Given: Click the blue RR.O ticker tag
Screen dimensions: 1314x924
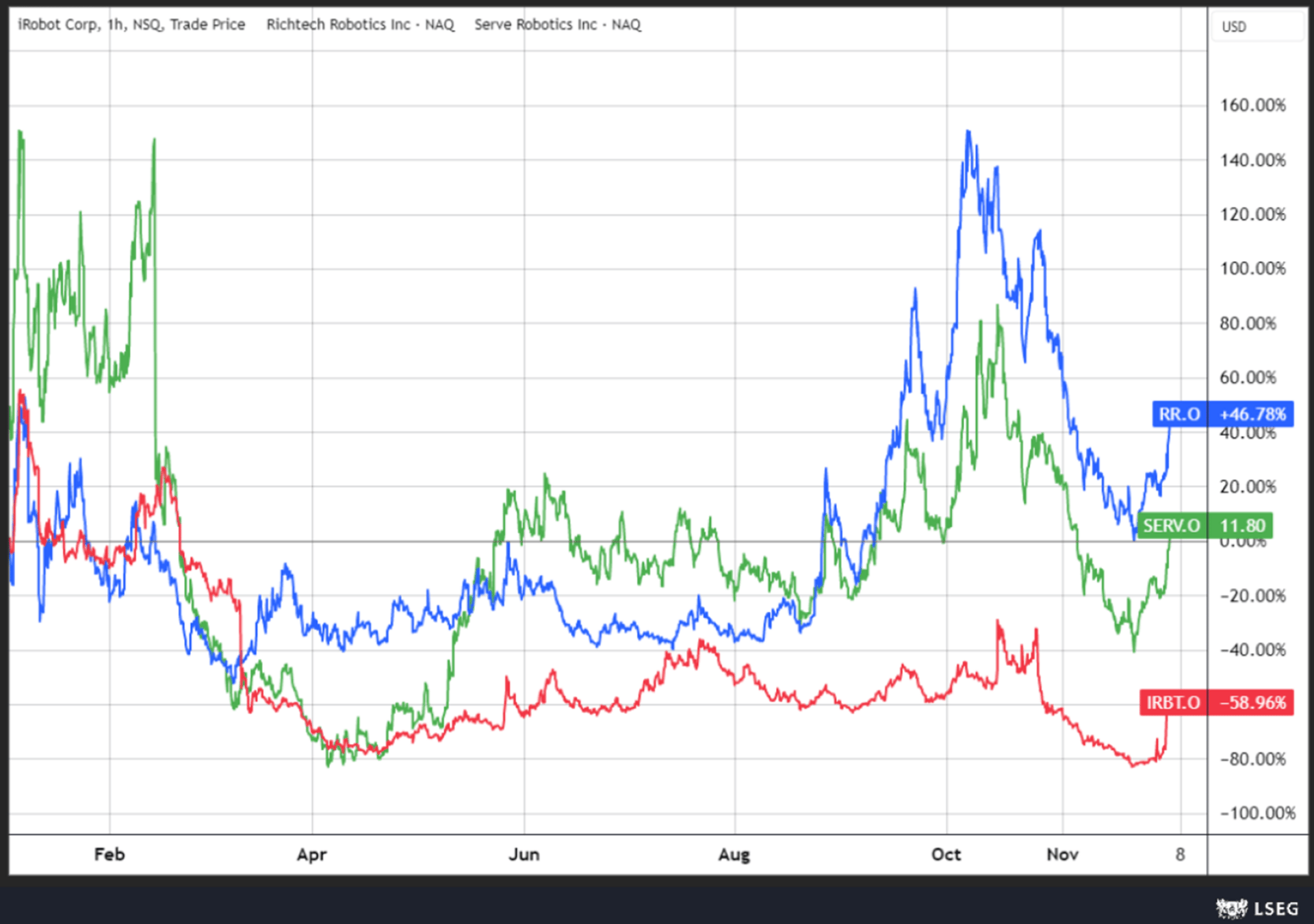Looking at the screenshot, I should coord(1179,414).
